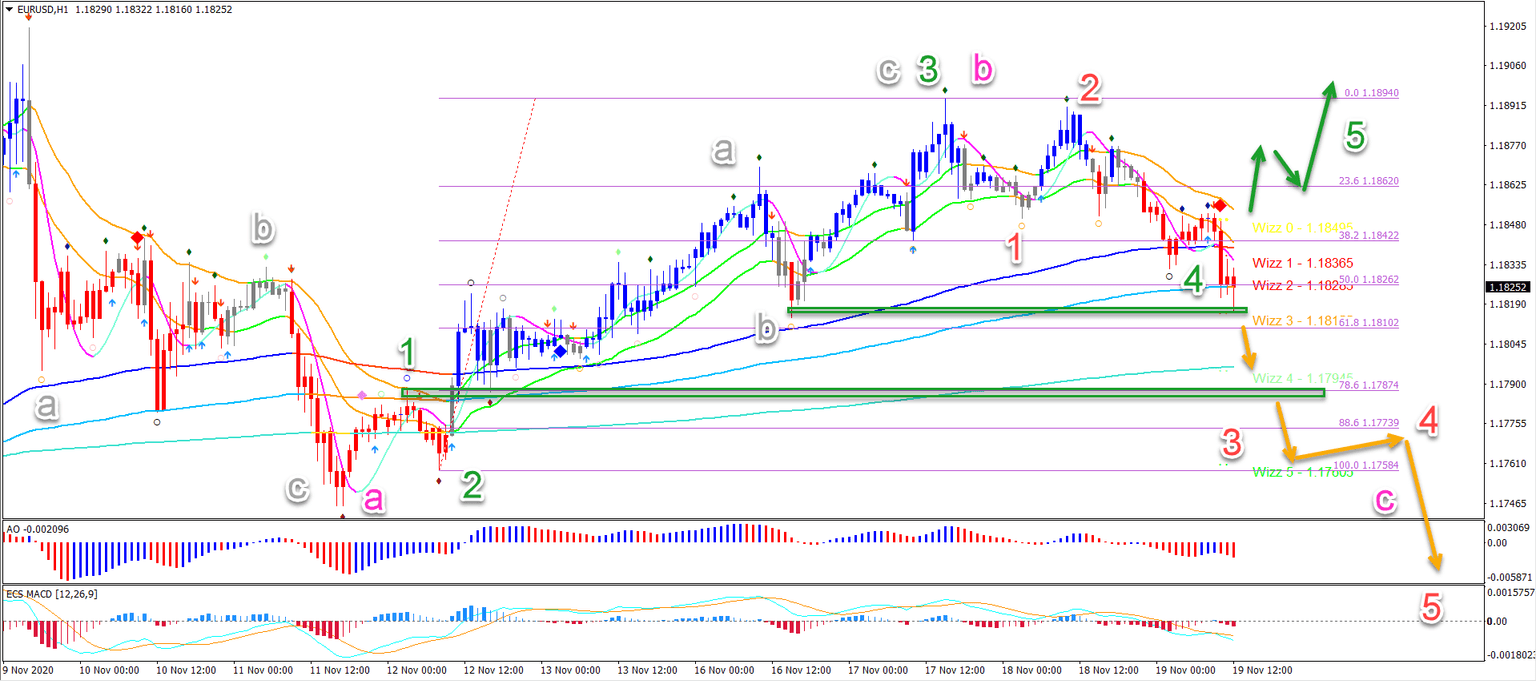Image resolution: width=1536 pixels, height=681 pixels.
Task: Open the symbol dropdown triangle beside EURUSD,H1
Action: click(10, 10)
